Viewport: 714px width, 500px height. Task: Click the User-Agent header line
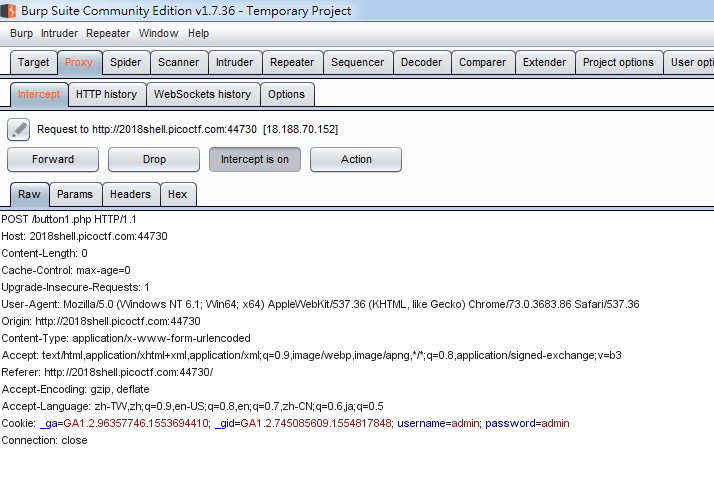pyautogui.click(x=320, y=304)
